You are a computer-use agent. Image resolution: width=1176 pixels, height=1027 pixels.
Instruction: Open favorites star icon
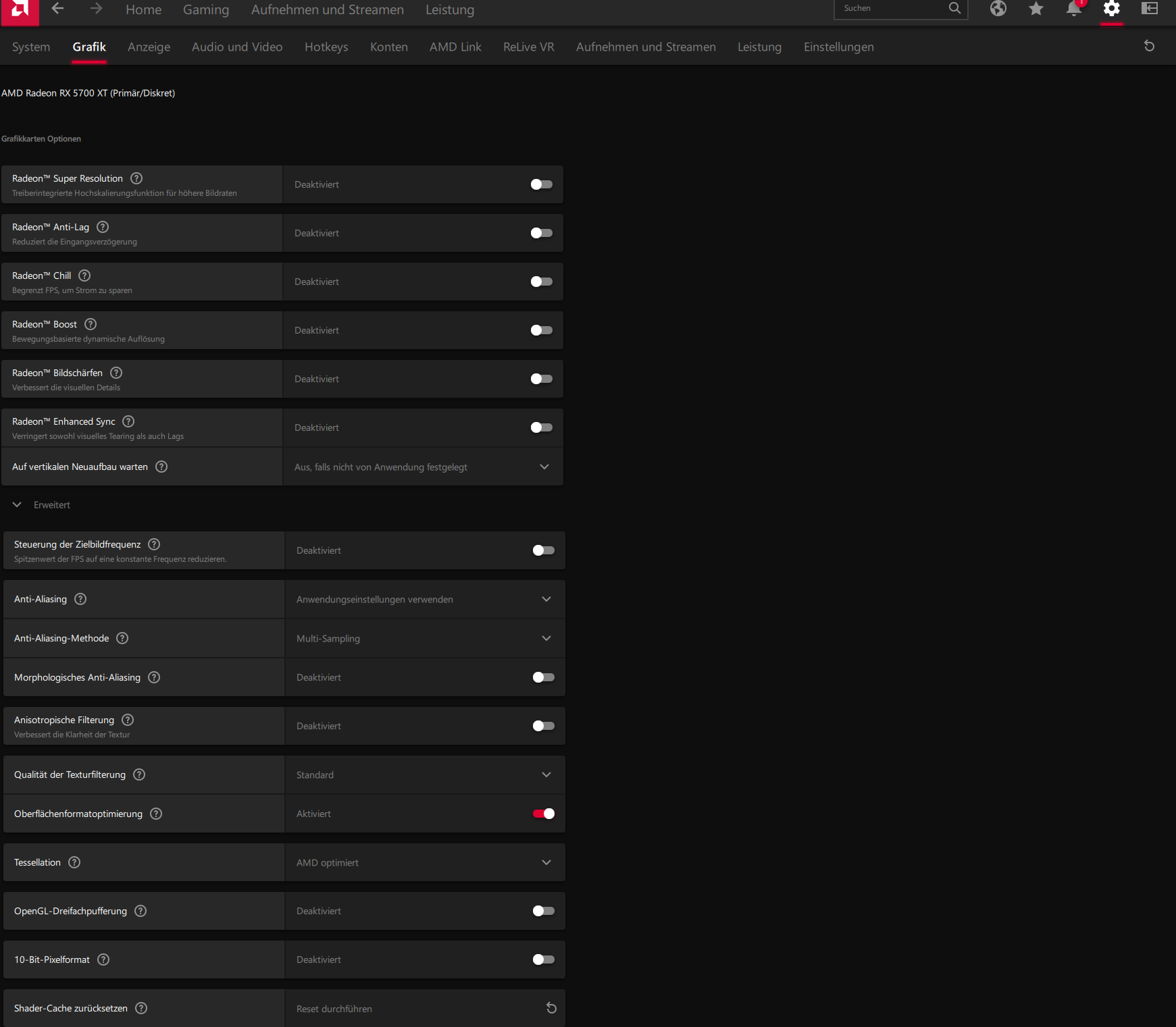1036,9
